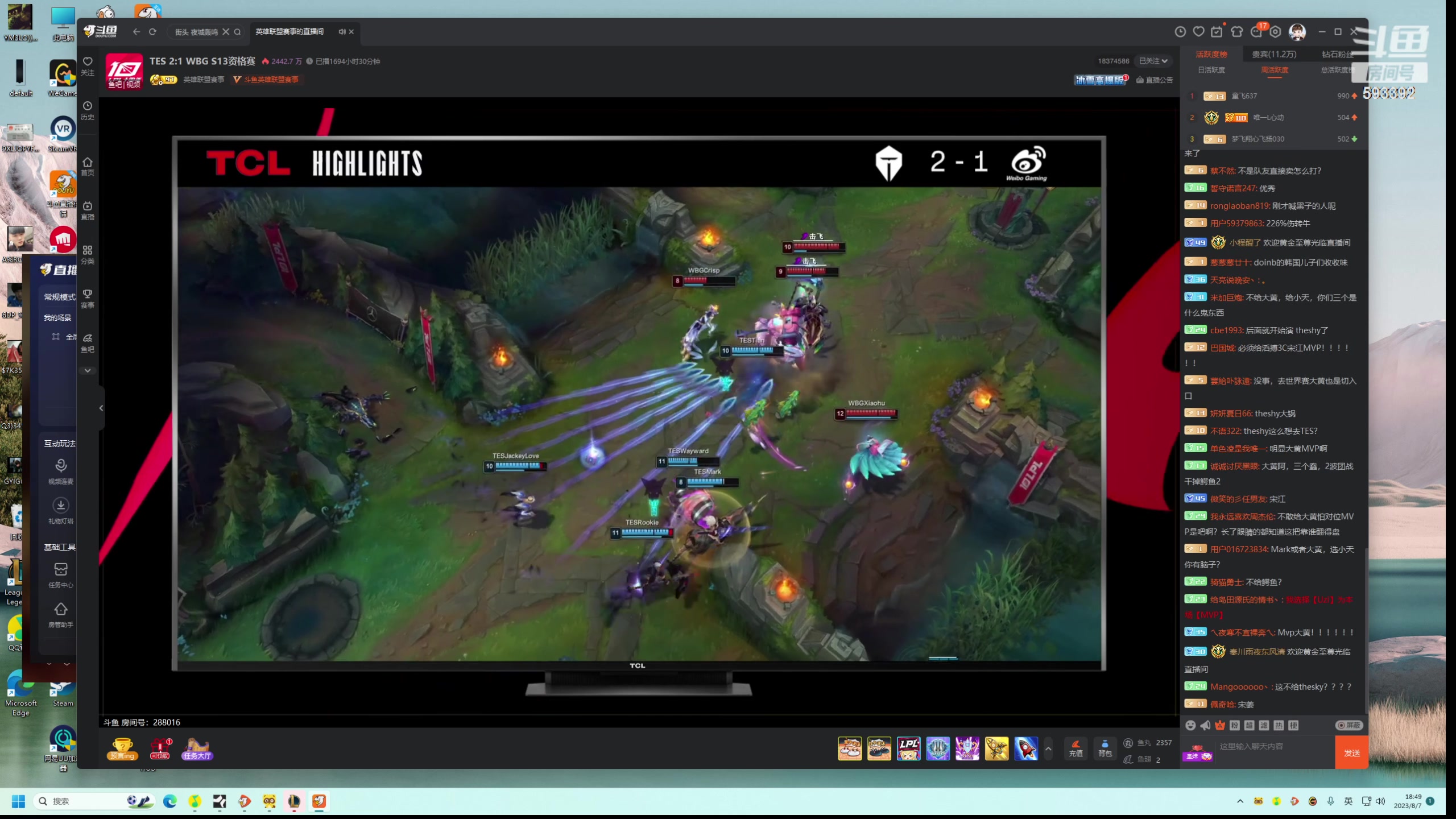The height and width of the screenshot is (819, 1456).
Task: Clear the search box text
Action: coord(226,32)
